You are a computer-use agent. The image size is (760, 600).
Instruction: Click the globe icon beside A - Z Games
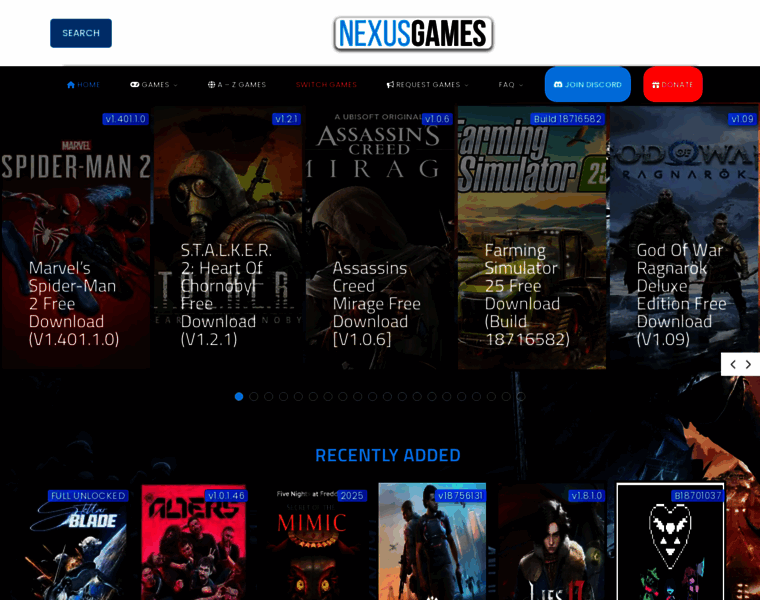coord(211,84)
